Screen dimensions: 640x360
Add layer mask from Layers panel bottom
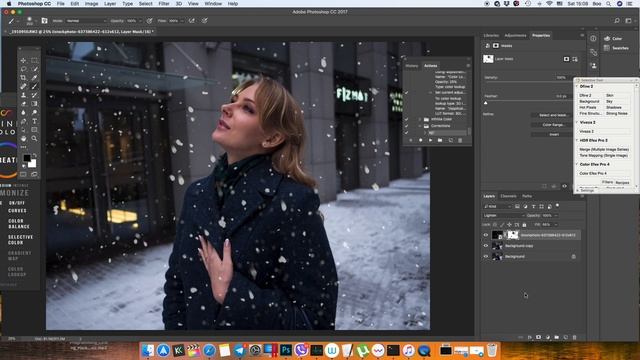pyautogui.click(x=538, y=337)
